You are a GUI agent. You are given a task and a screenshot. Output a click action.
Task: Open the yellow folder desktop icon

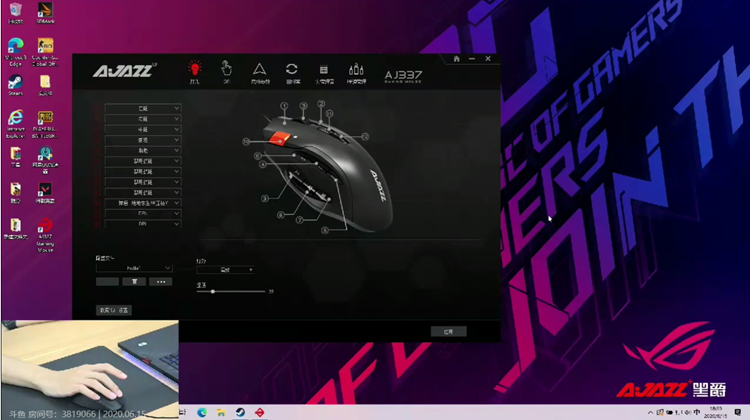(x=45, y=86)
